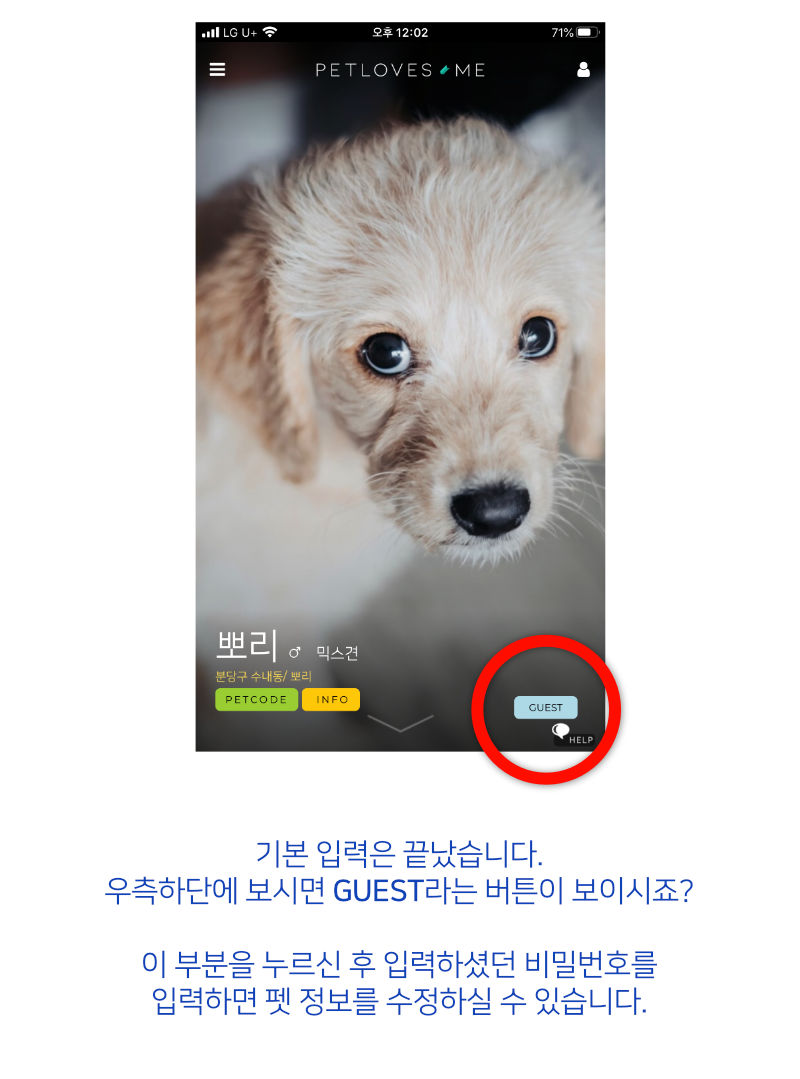Image resolution: width=800 pixels, height=1079 pixels.
Task: Click the yellow INFO button
Action: coord(331,699)
